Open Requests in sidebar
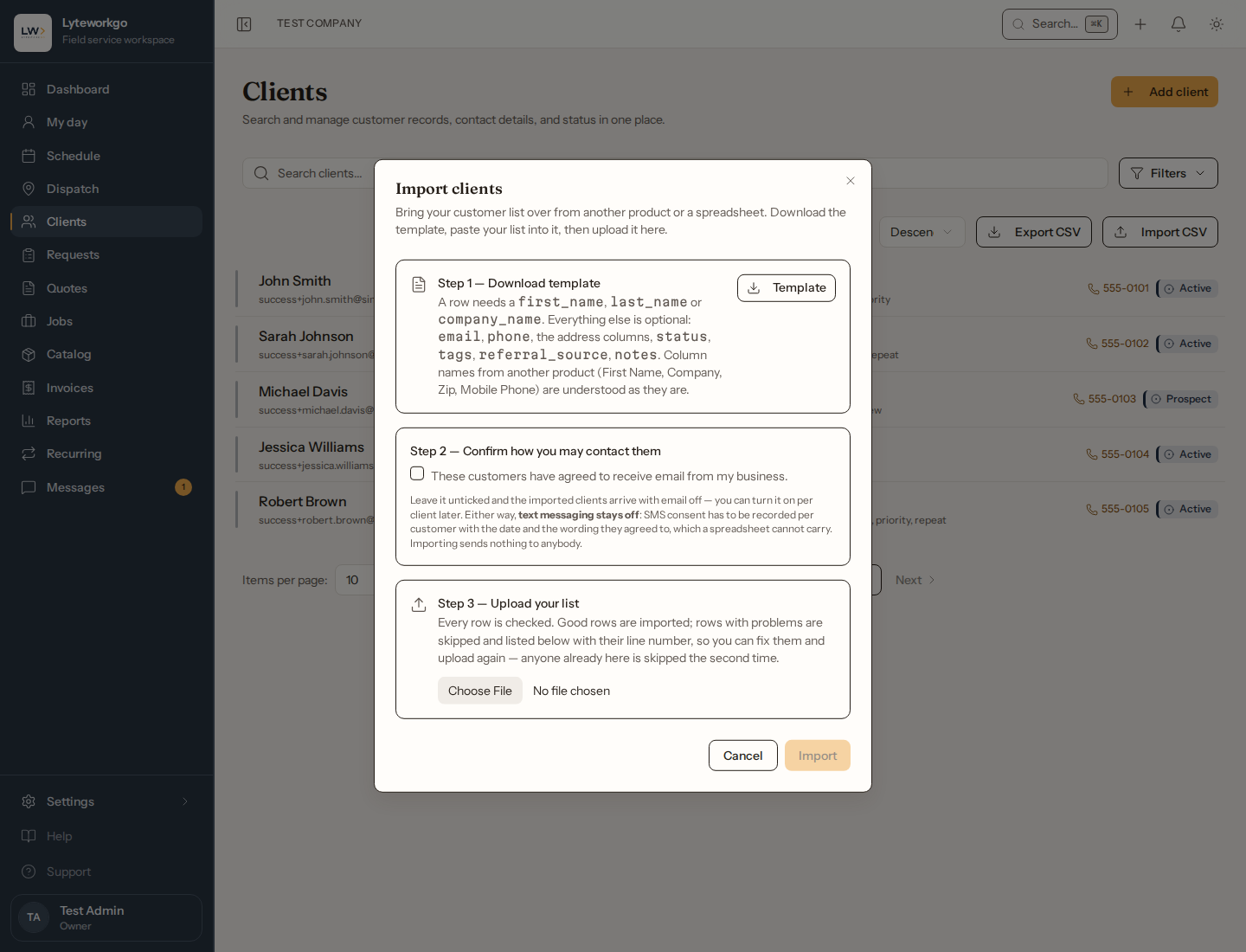Screen dimensions: 1246x952 [x=106, y=254]
